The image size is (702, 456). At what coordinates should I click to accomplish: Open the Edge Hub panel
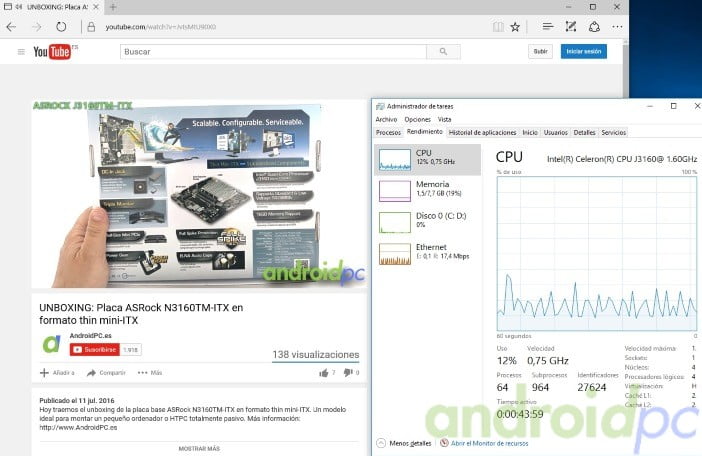point(548,27)
